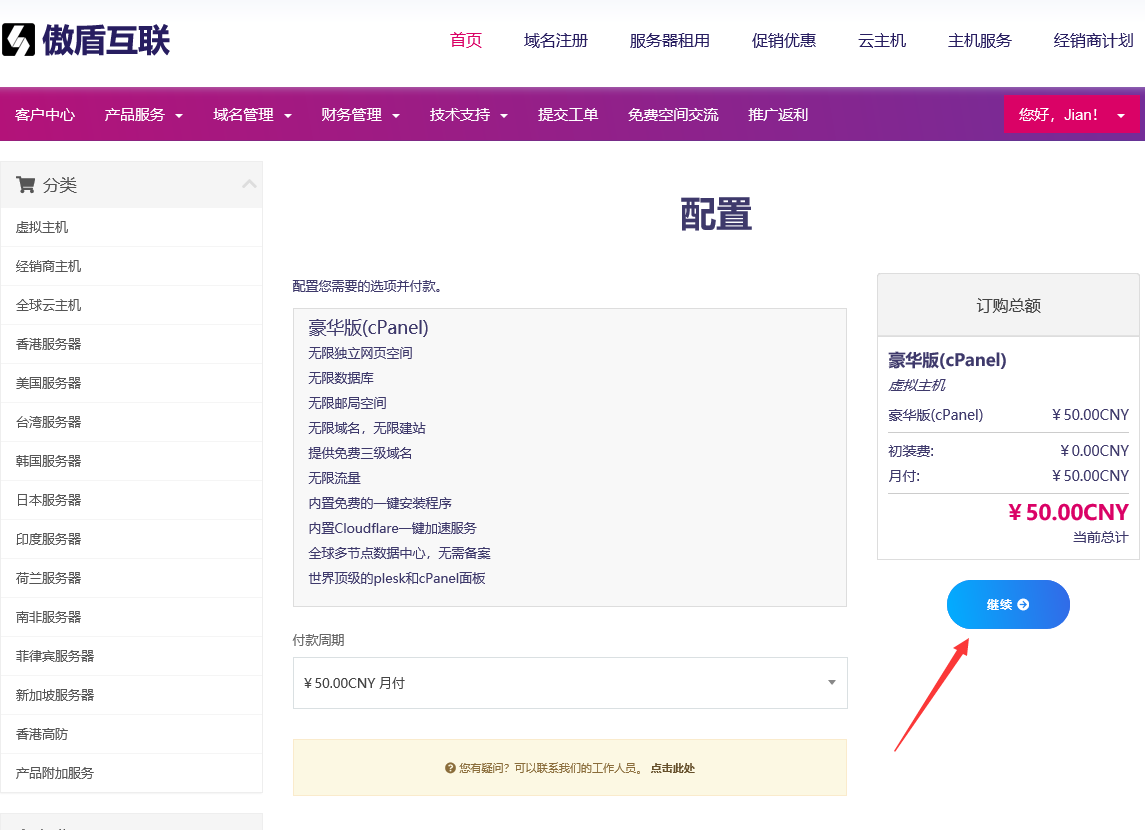Viewport: 1145px width, 830px height.
Task: Choose 香港服务器 from the category list
Action: [49, 344]
